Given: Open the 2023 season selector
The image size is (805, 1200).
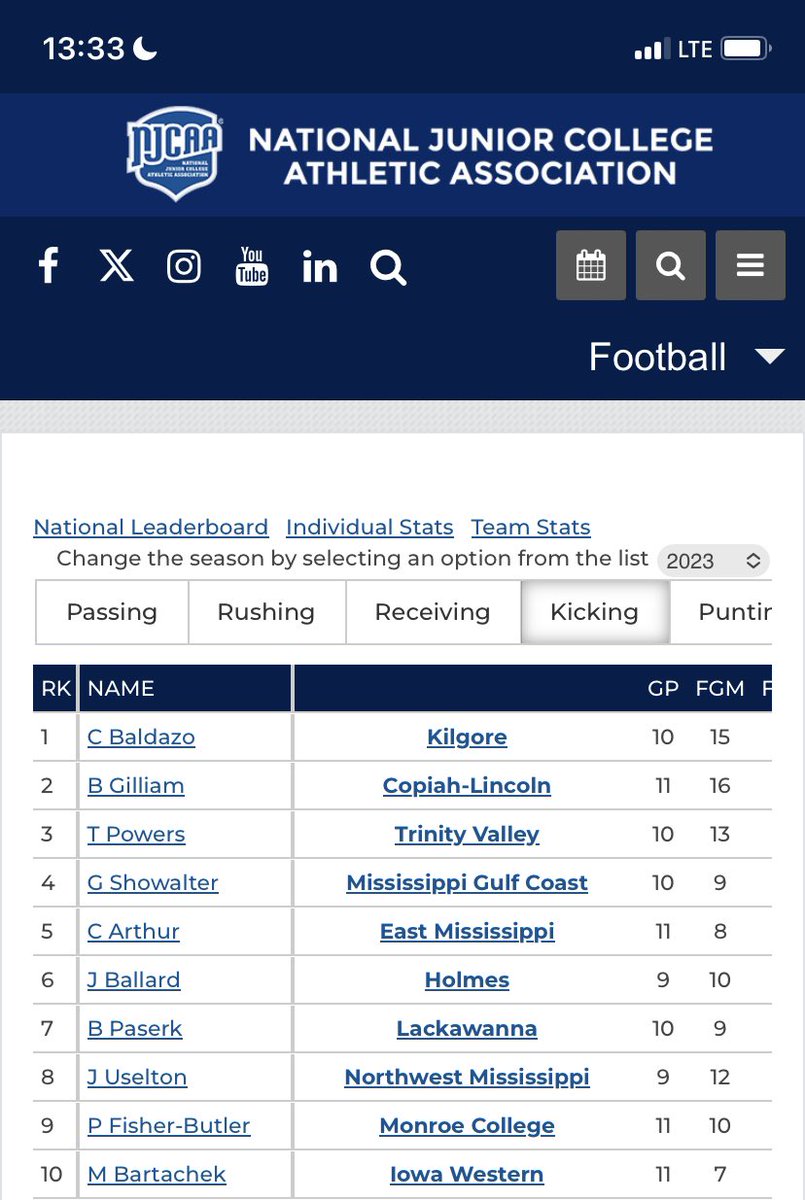Looking at the screenshot, I should coord(714,561).
